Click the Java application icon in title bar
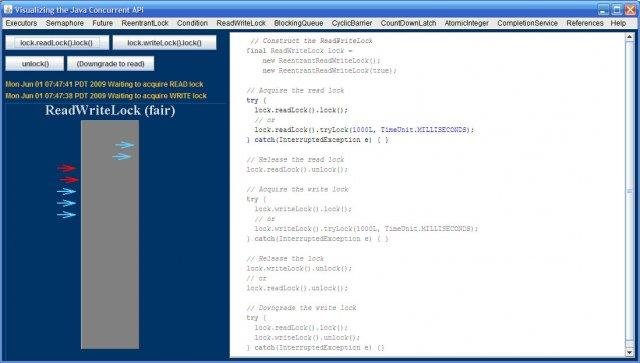640x363 pixels. 8,9
